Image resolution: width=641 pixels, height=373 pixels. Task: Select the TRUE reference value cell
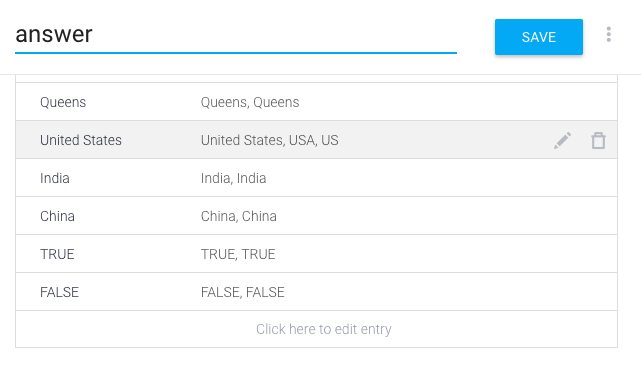click(x=57, y=254)
